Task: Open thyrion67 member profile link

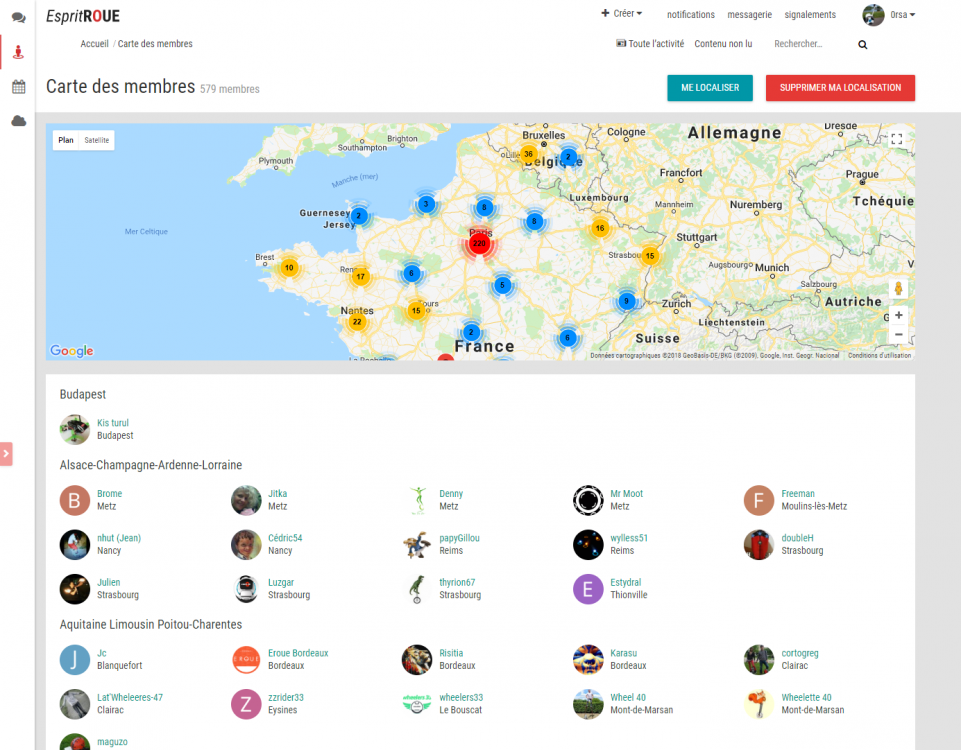Action: 457,582
